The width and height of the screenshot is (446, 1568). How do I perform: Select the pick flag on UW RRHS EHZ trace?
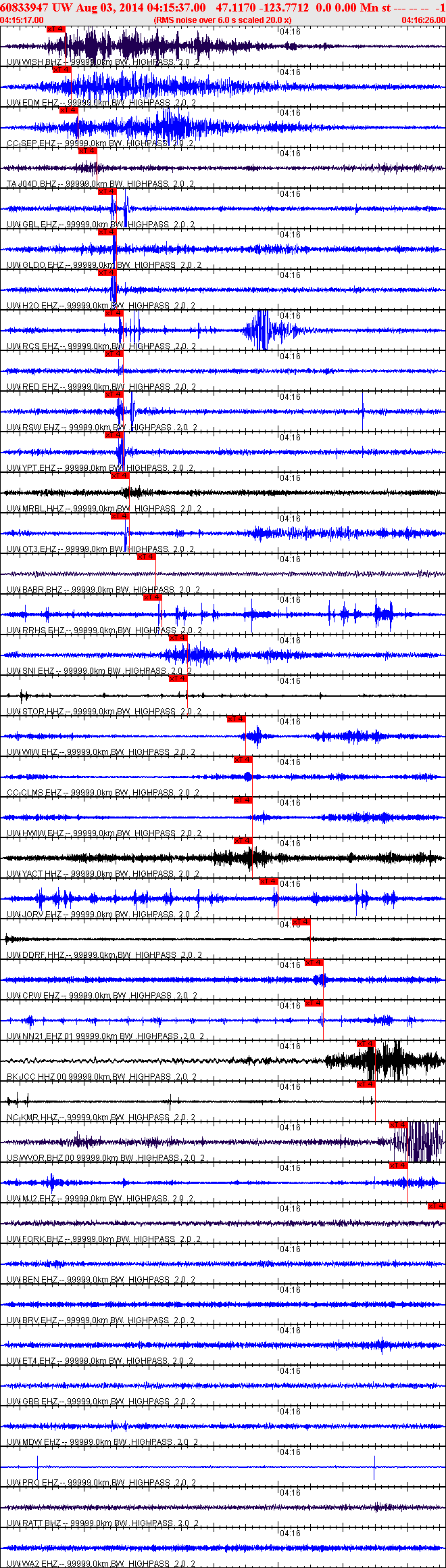[153, 597]
